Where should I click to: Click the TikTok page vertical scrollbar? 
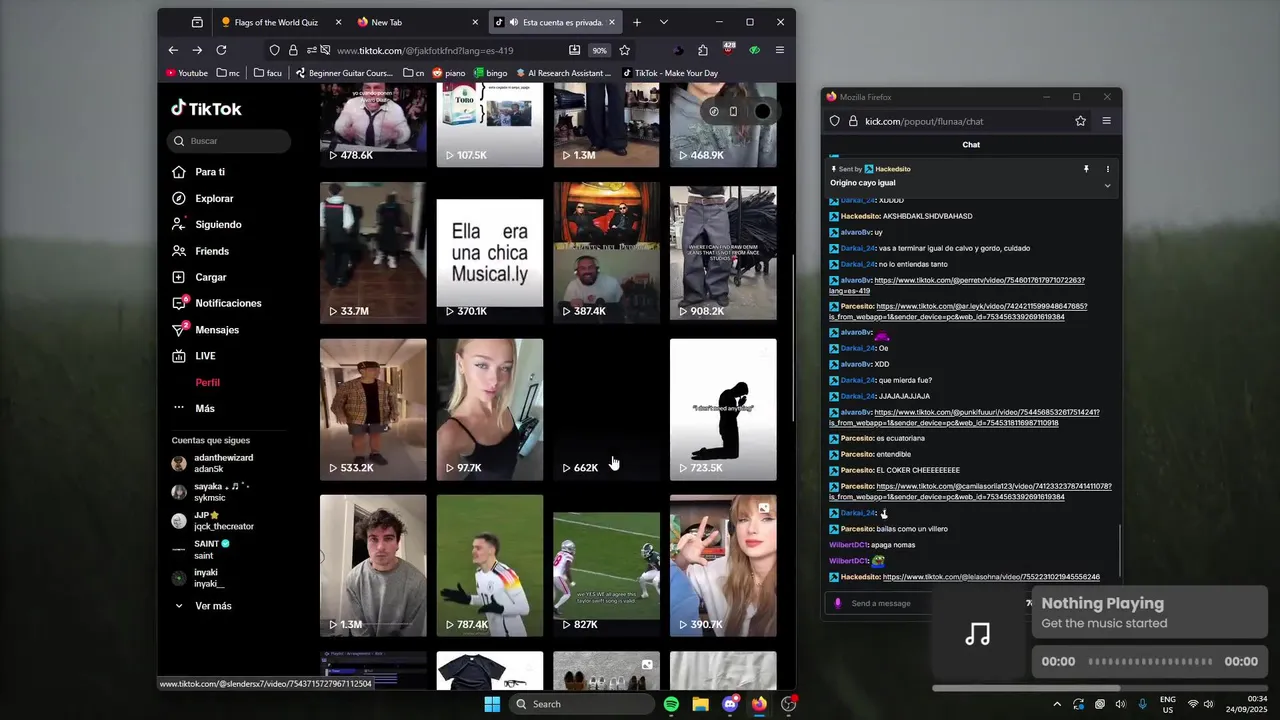coord(792,338)
